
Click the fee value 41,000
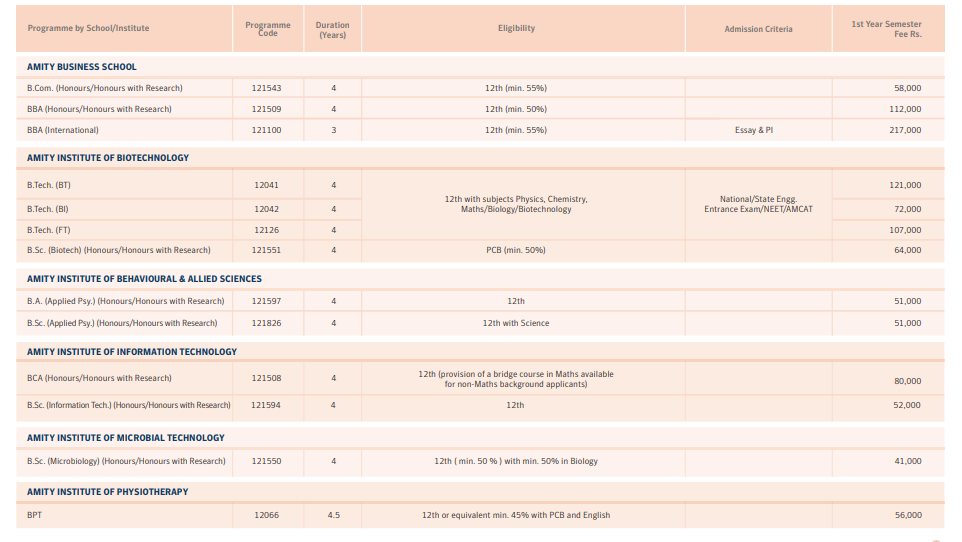[907, 462]
